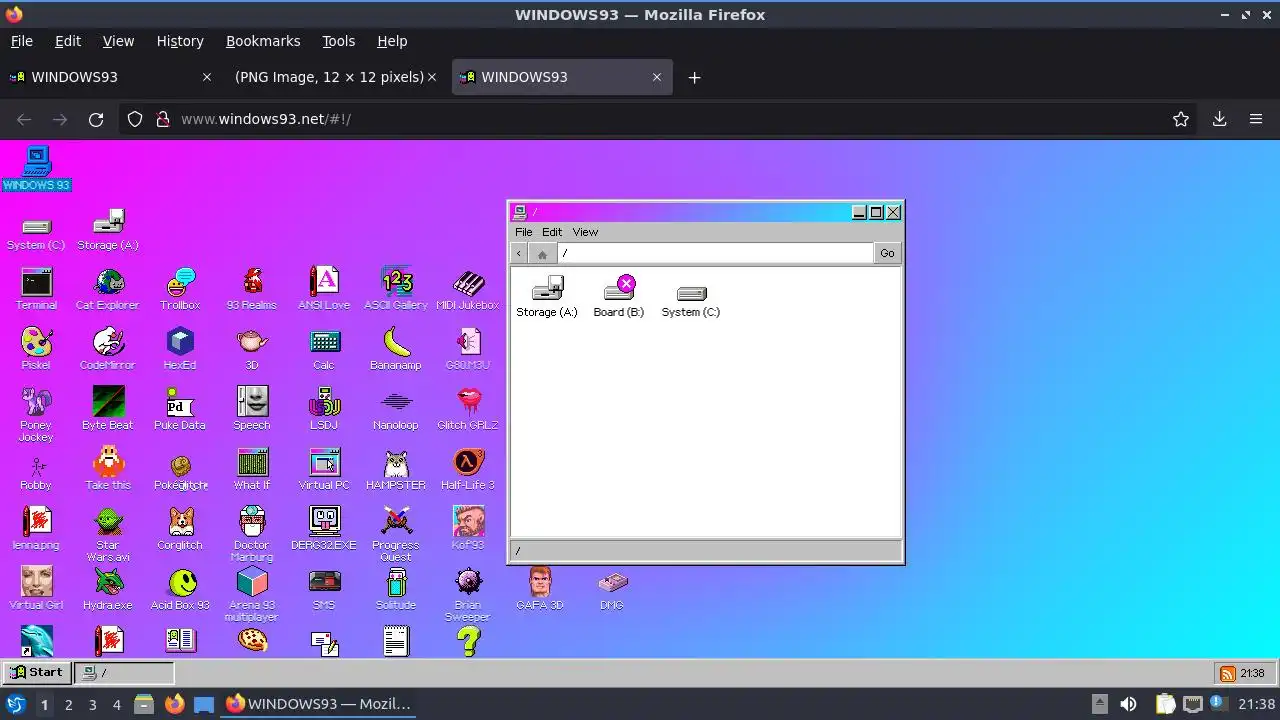Open the explorer window's Edit menu
Image resolution: width=1280 pixels, height=720 pixels.
552,232
